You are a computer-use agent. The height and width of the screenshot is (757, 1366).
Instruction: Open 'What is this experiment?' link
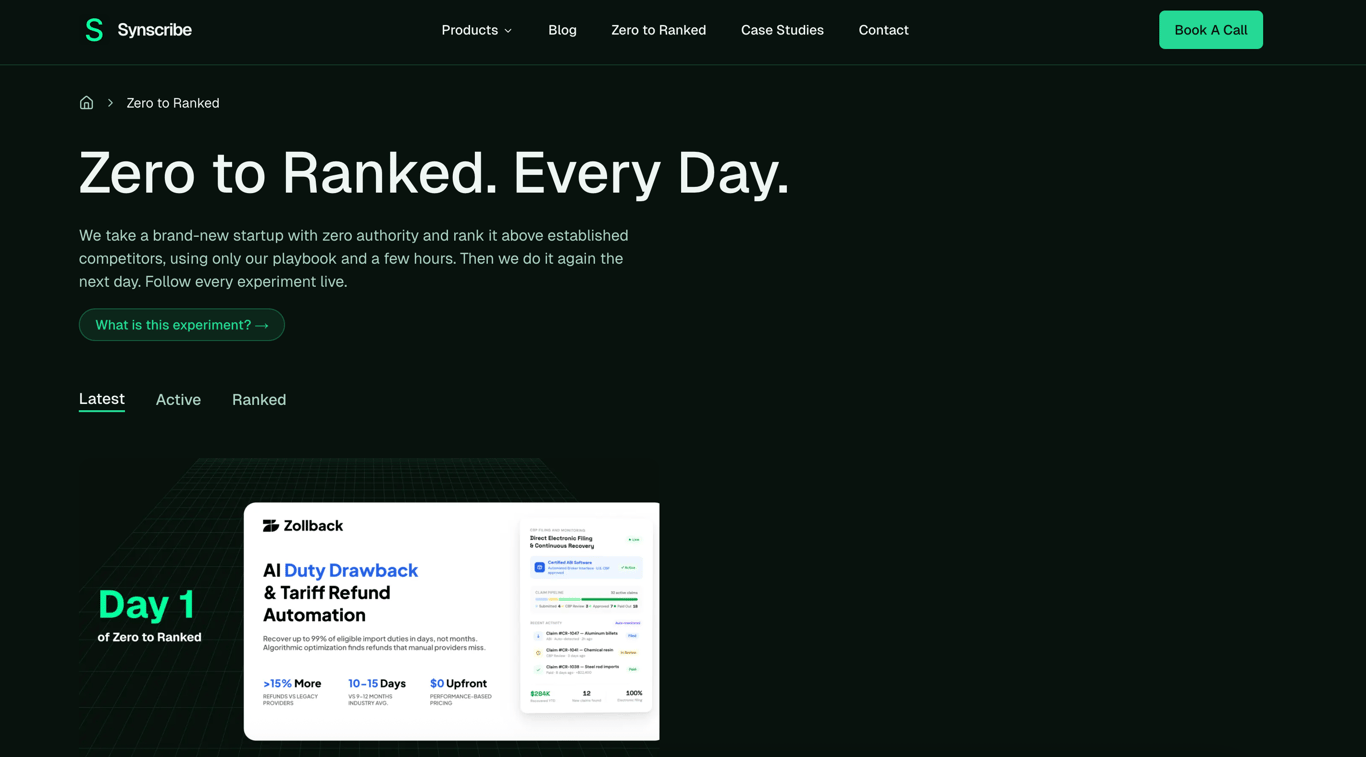pyautogui.click(x=182, y=325)
